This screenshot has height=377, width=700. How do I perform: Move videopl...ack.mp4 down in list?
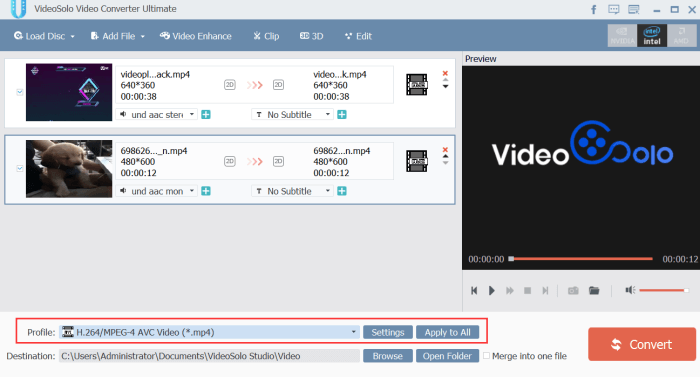(446, 87)
